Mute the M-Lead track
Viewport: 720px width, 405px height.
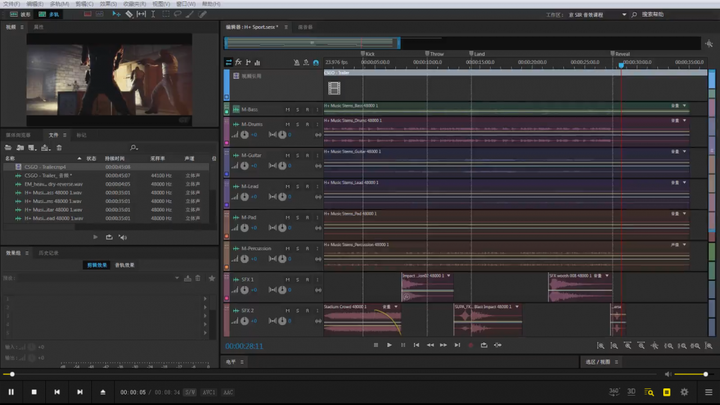pyautogui.click(x=287, y=186)
